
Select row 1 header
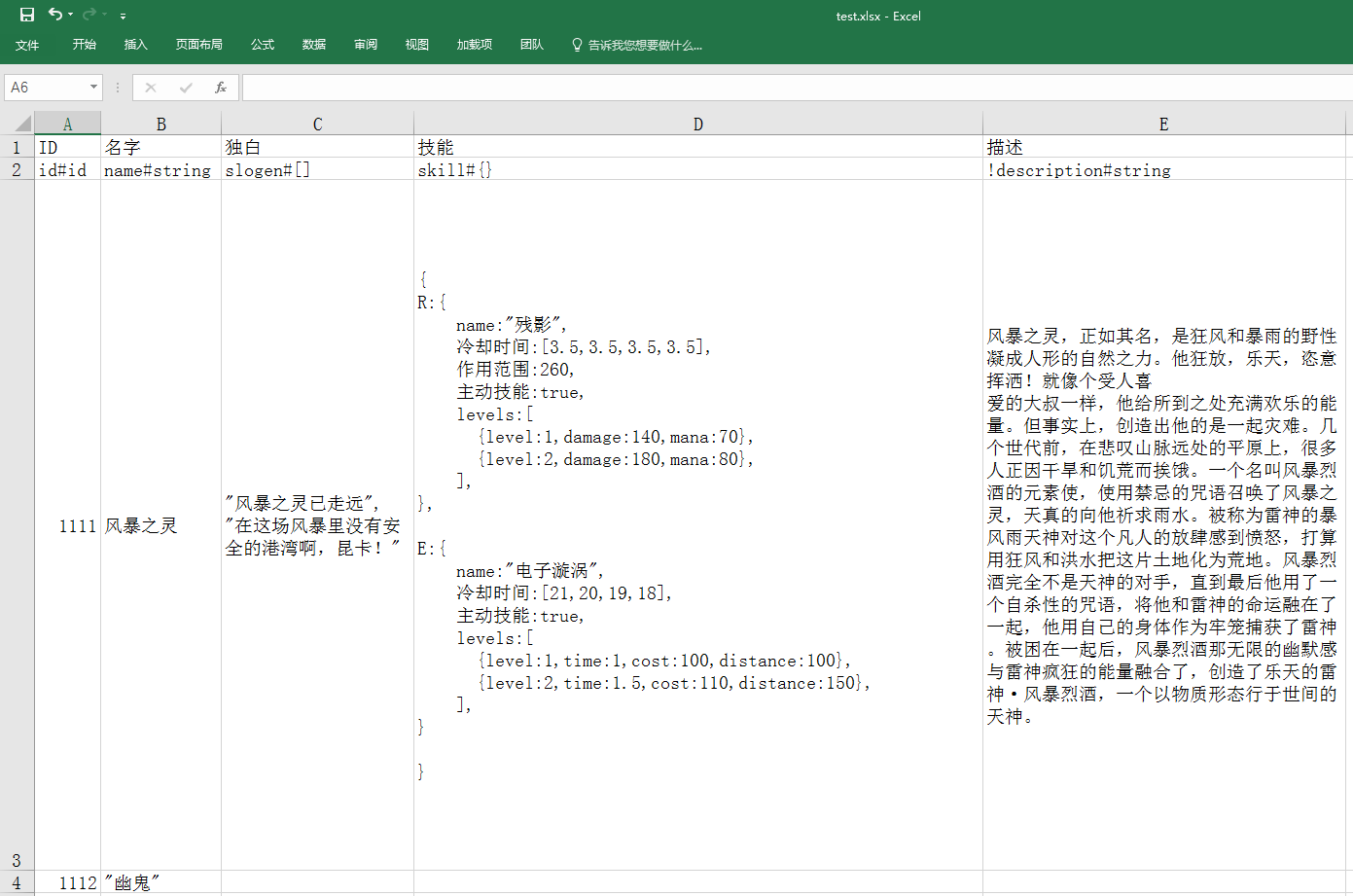tap(17, 147)
